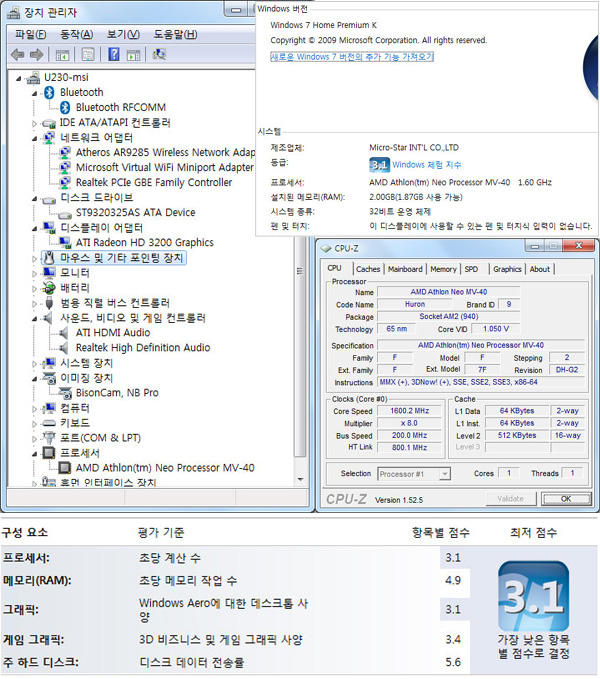Click the Forward arrow in Device Manager toolbar
Viewport: 600px width, 679px height.
[x=36, y=55]
